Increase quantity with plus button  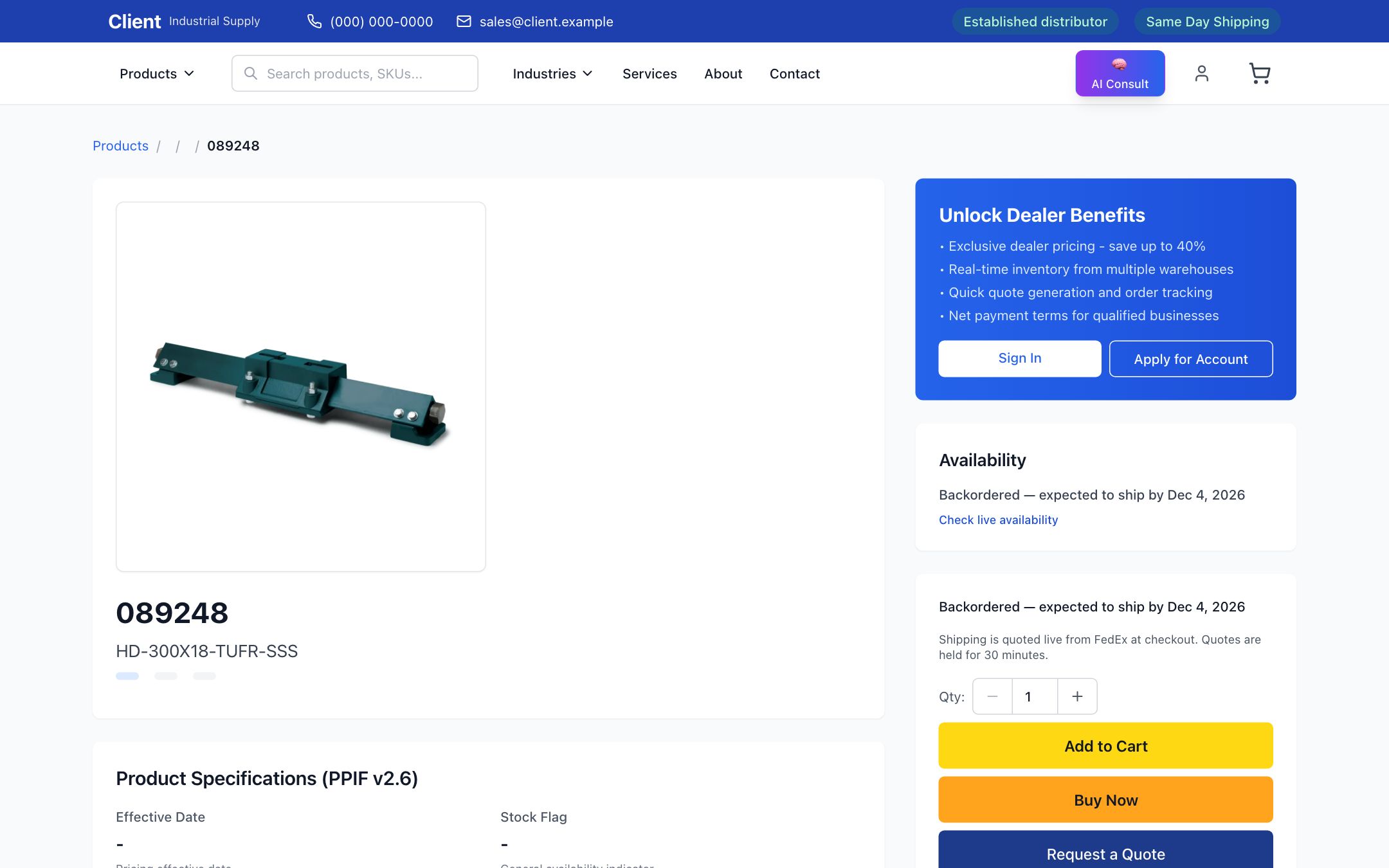click(x=1077, y=696)
